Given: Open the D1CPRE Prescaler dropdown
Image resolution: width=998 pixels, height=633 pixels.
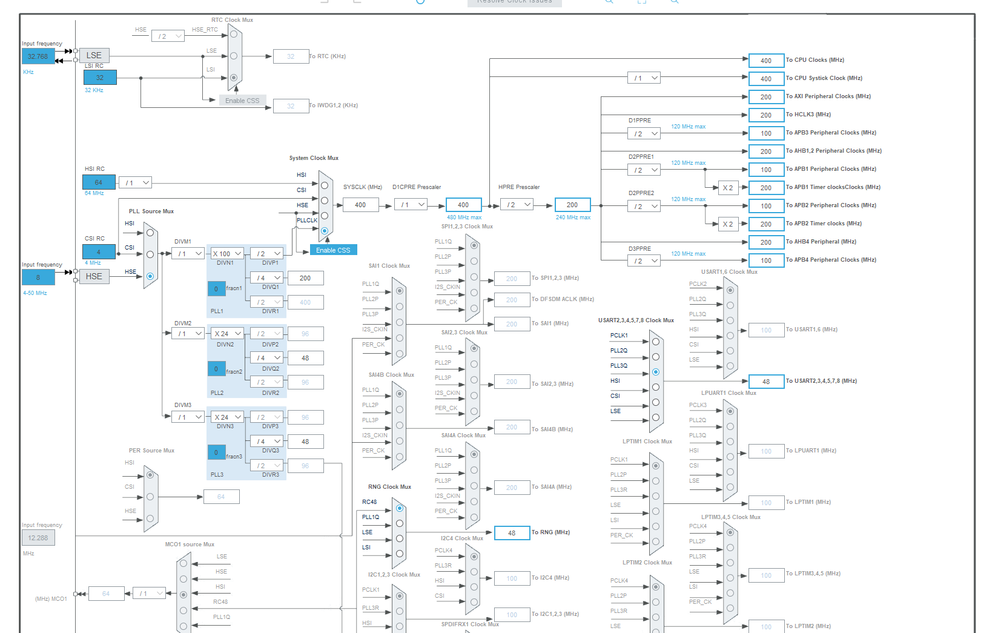Looking at the screenshot, I should pos(411,205).
